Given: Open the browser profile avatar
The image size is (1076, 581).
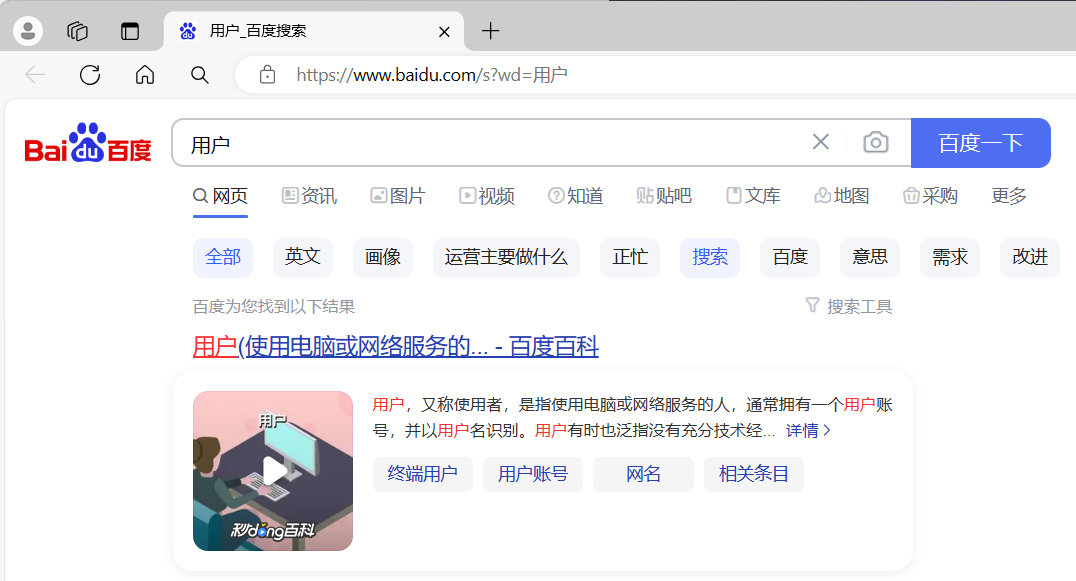Looking at the screenshot, I should point(28,31).
